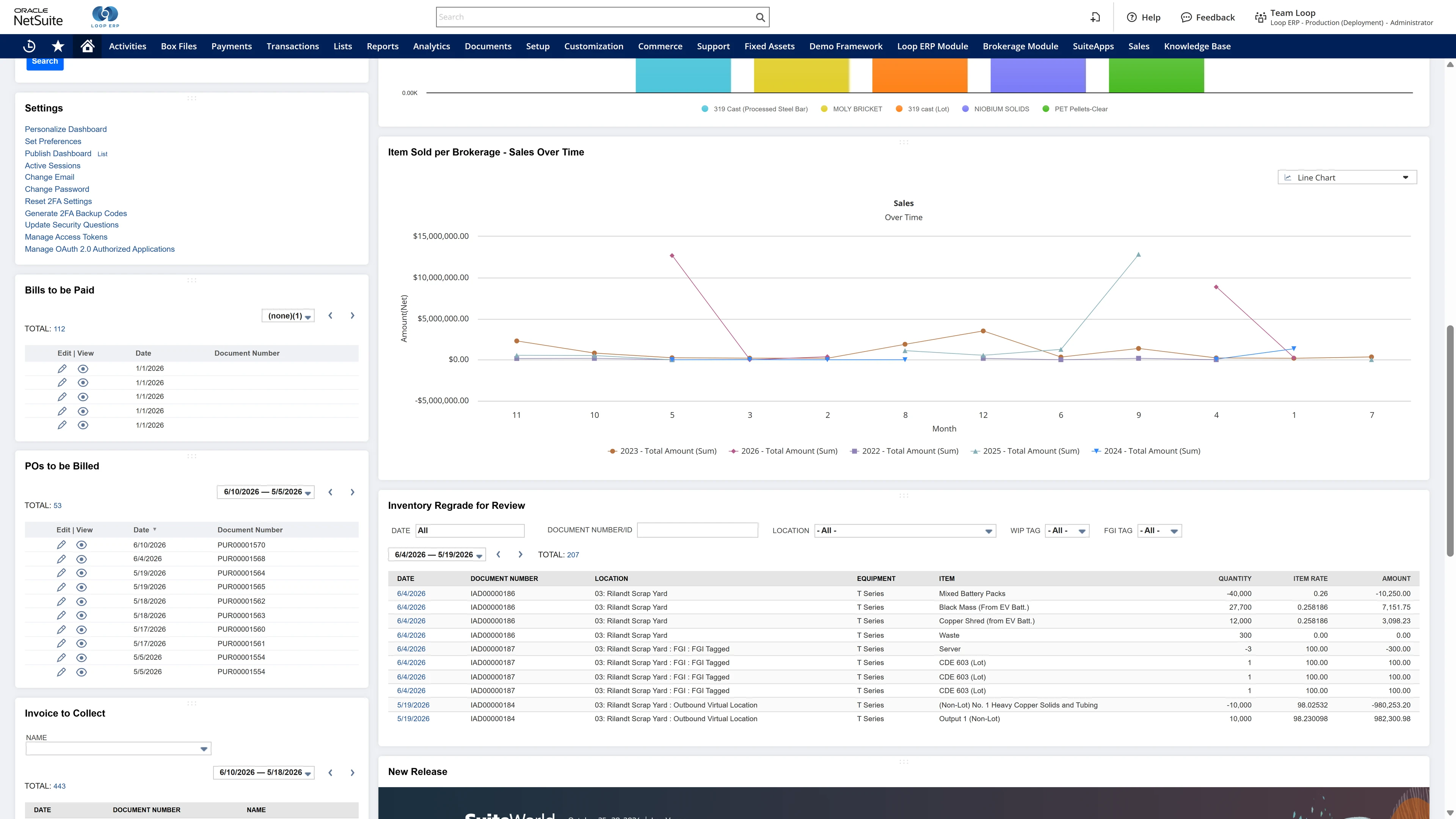Click the Manage Access Tokens link

66,237
